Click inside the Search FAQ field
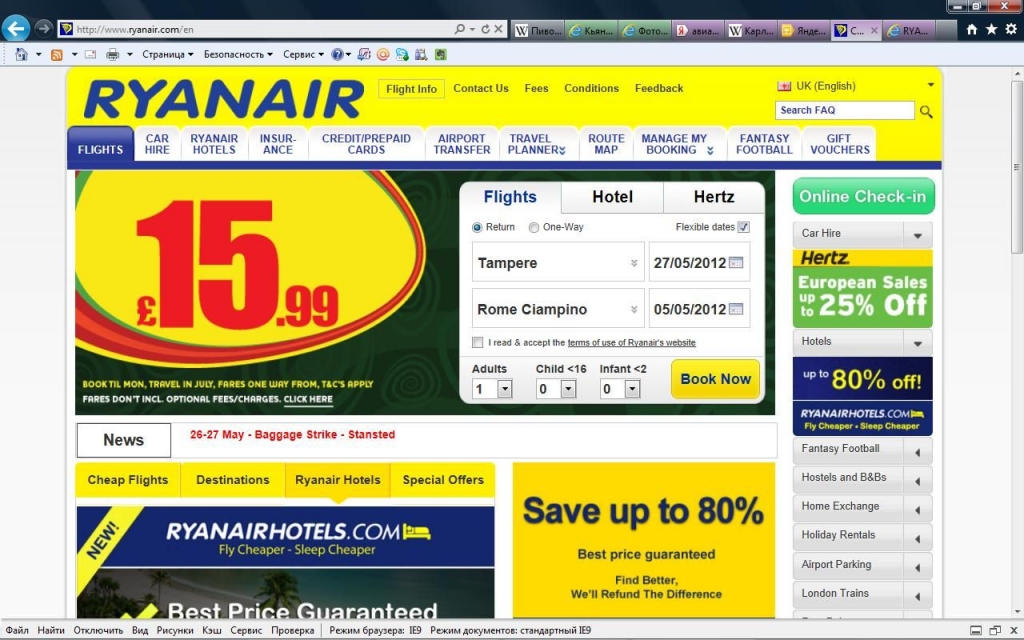 [844, 110]
